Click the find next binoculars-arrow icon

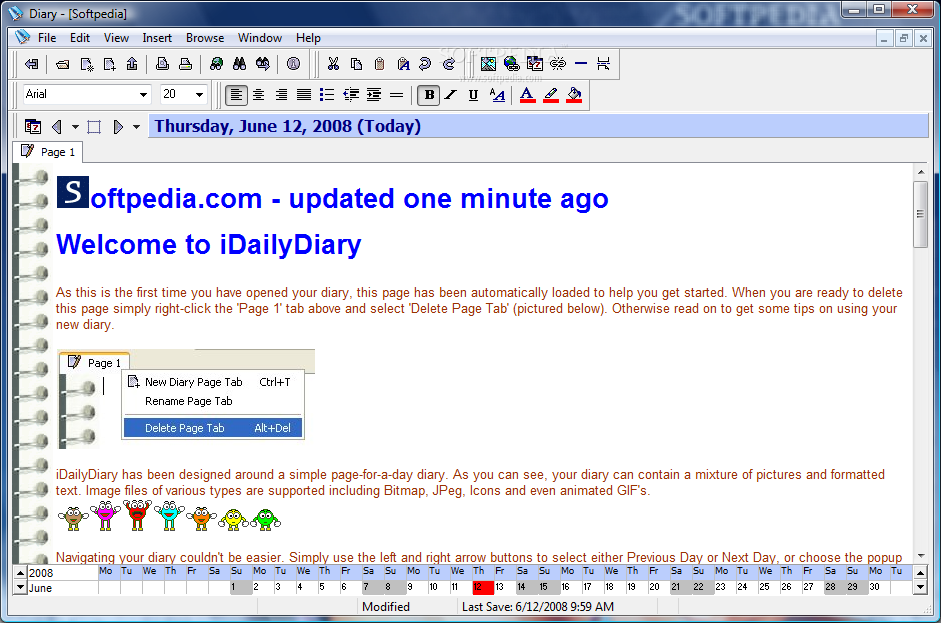coord(263,64)
